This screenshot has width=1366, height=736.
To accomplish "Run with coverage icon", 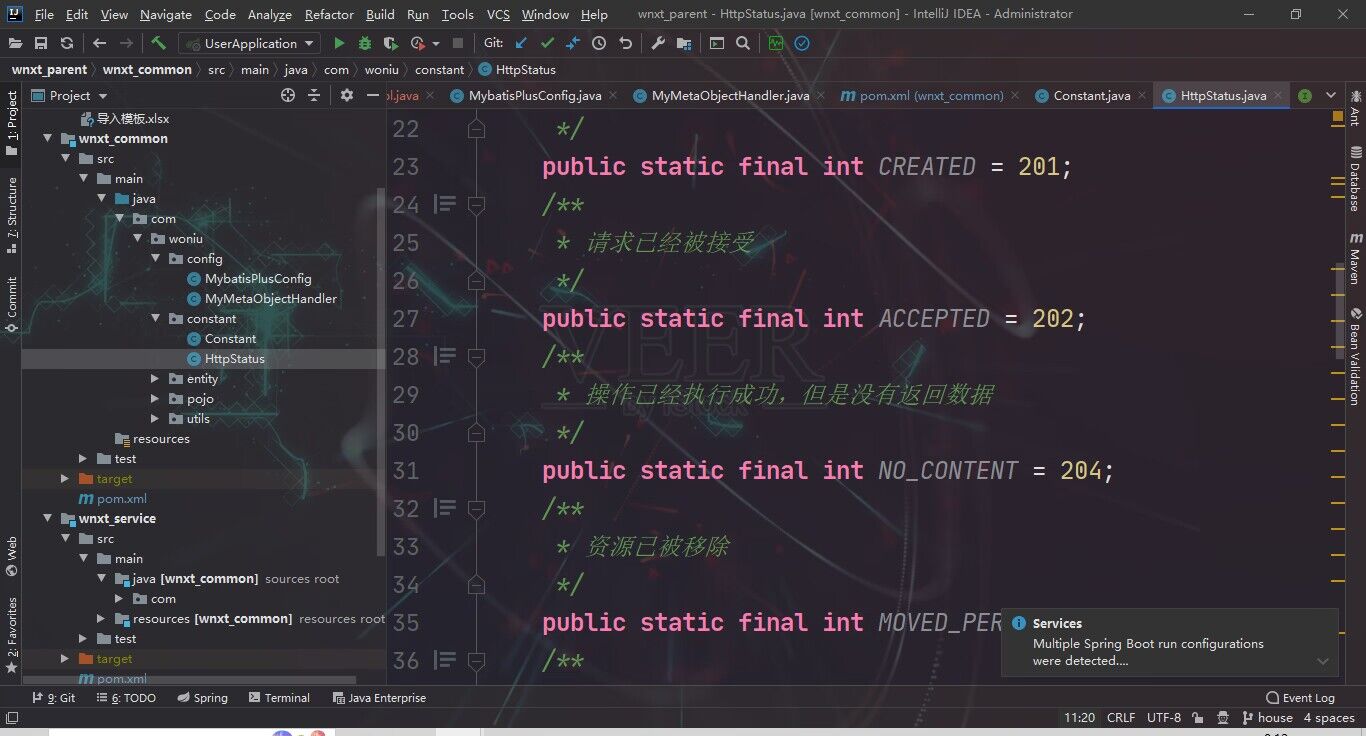I will coord(391,43).
